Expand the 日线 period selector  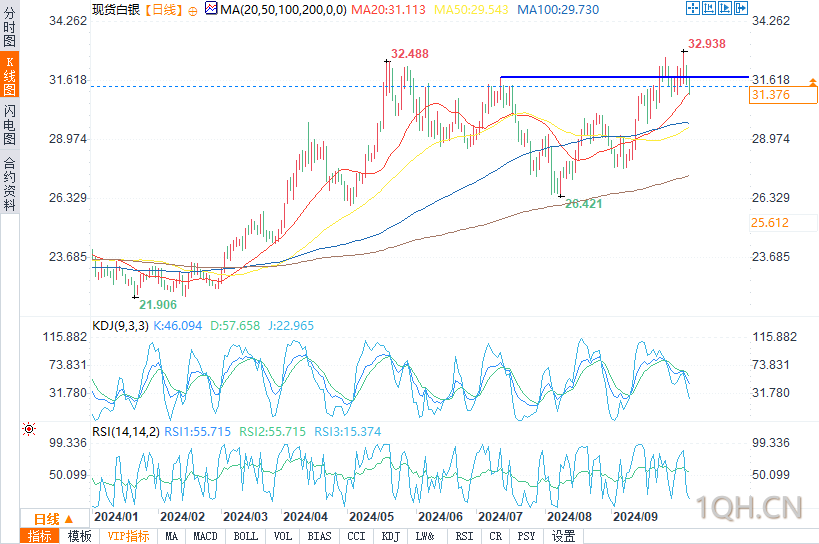pos(54,519)
